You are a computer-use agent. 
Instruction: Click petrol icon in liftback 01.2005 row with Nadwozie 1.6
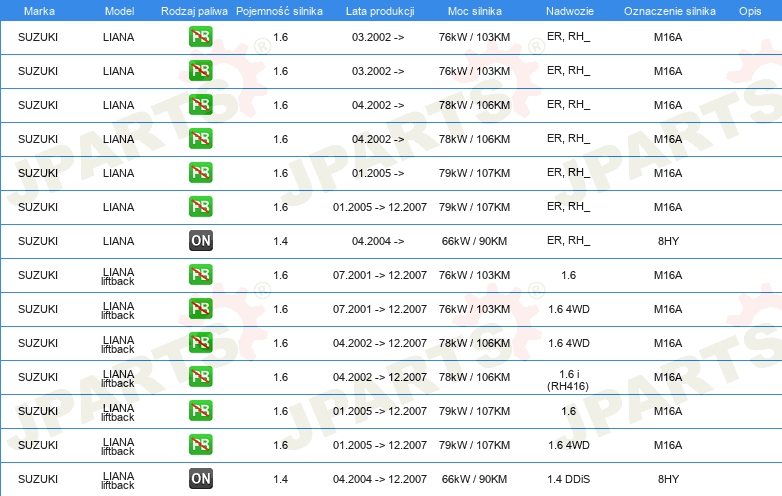[201, 411]
